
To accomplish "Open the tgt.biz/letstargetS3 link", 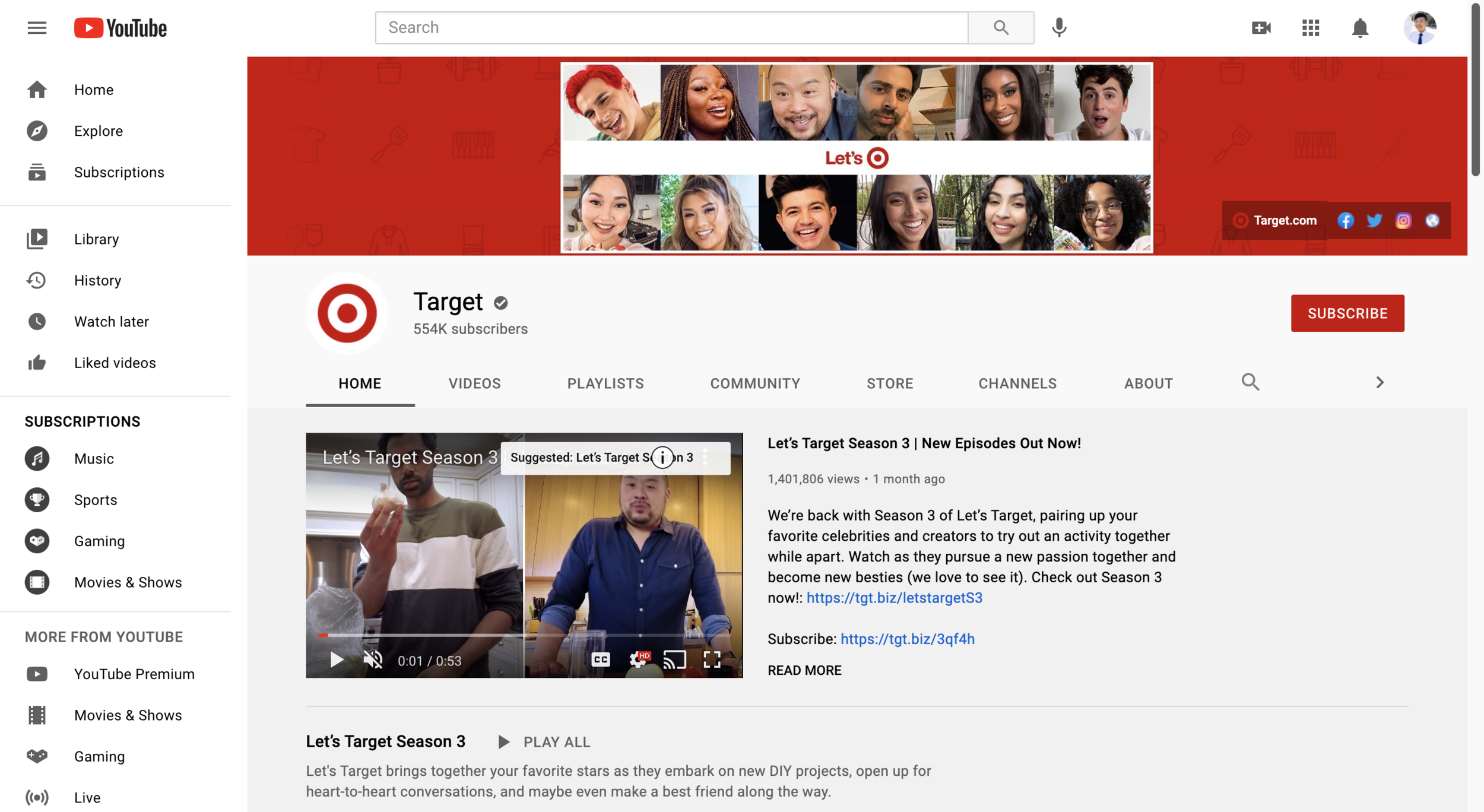I will click(894, 598).
